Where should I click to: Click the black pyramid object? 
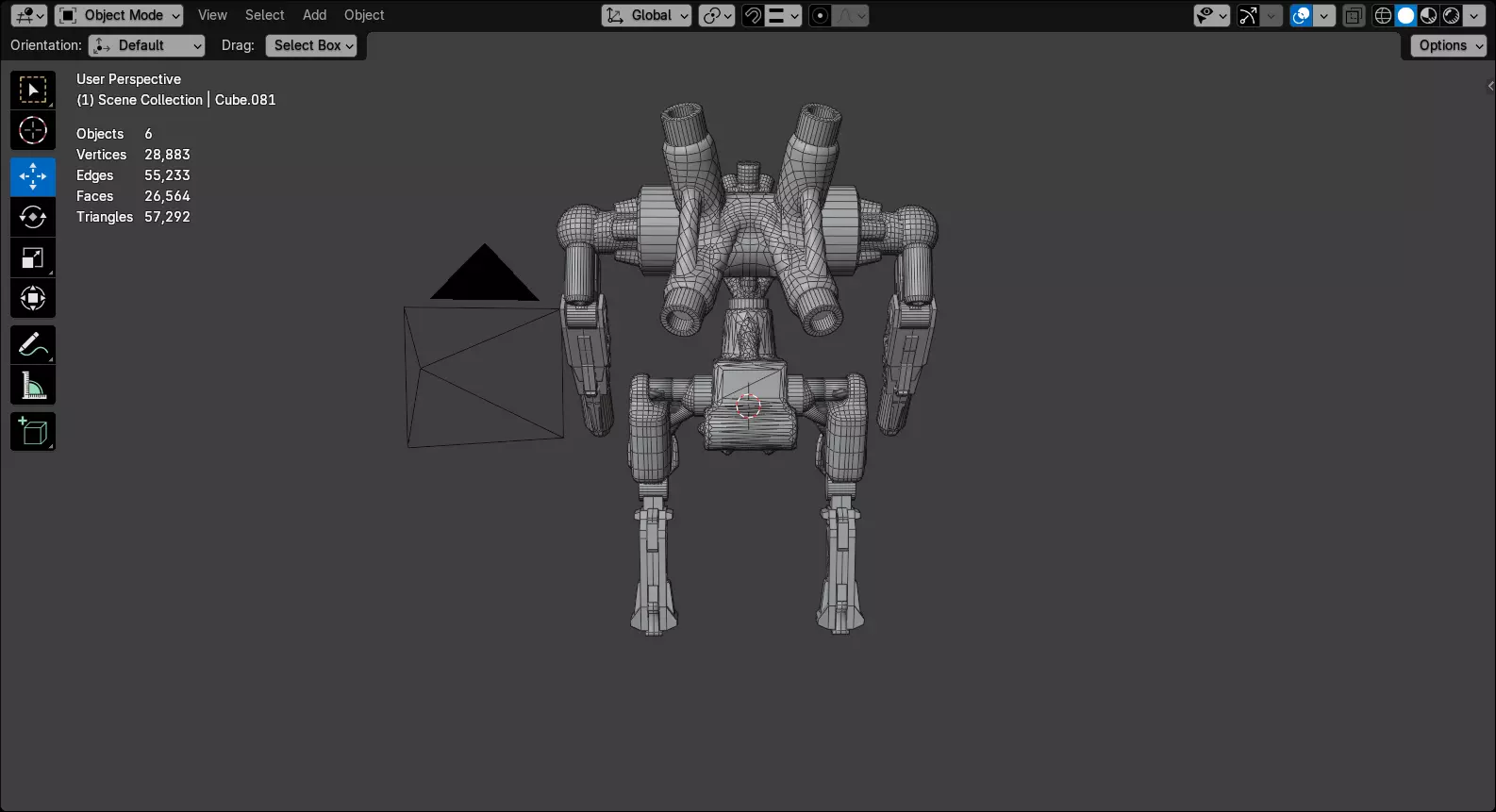coord(485,273)
